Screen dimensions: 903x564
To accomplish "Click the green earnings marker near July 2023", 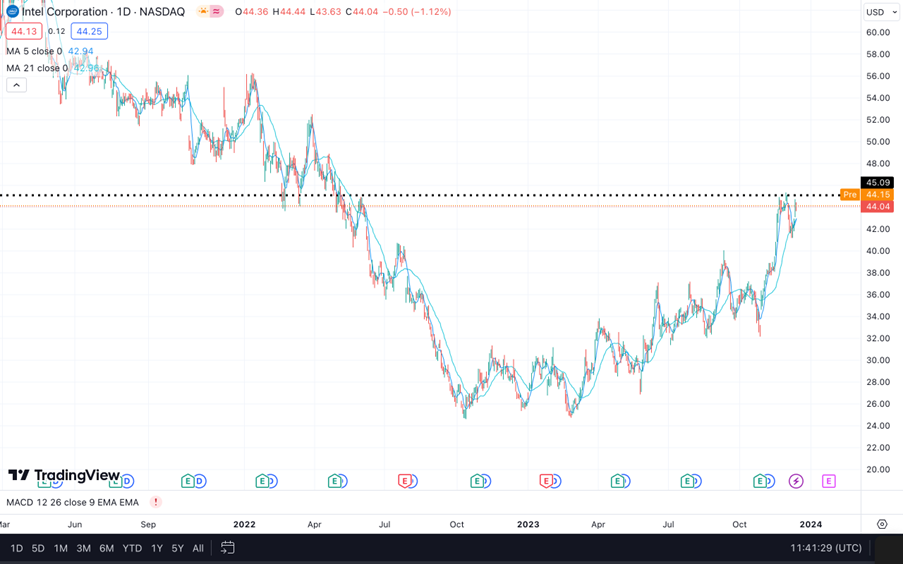I will click(687, 481).
